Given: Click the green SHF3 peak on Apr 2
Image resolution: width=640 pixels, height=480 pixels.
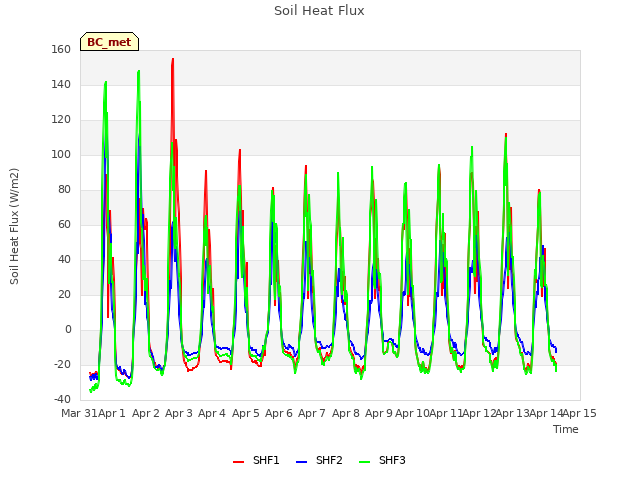Looking at the screenshot, I should [139, 71].
